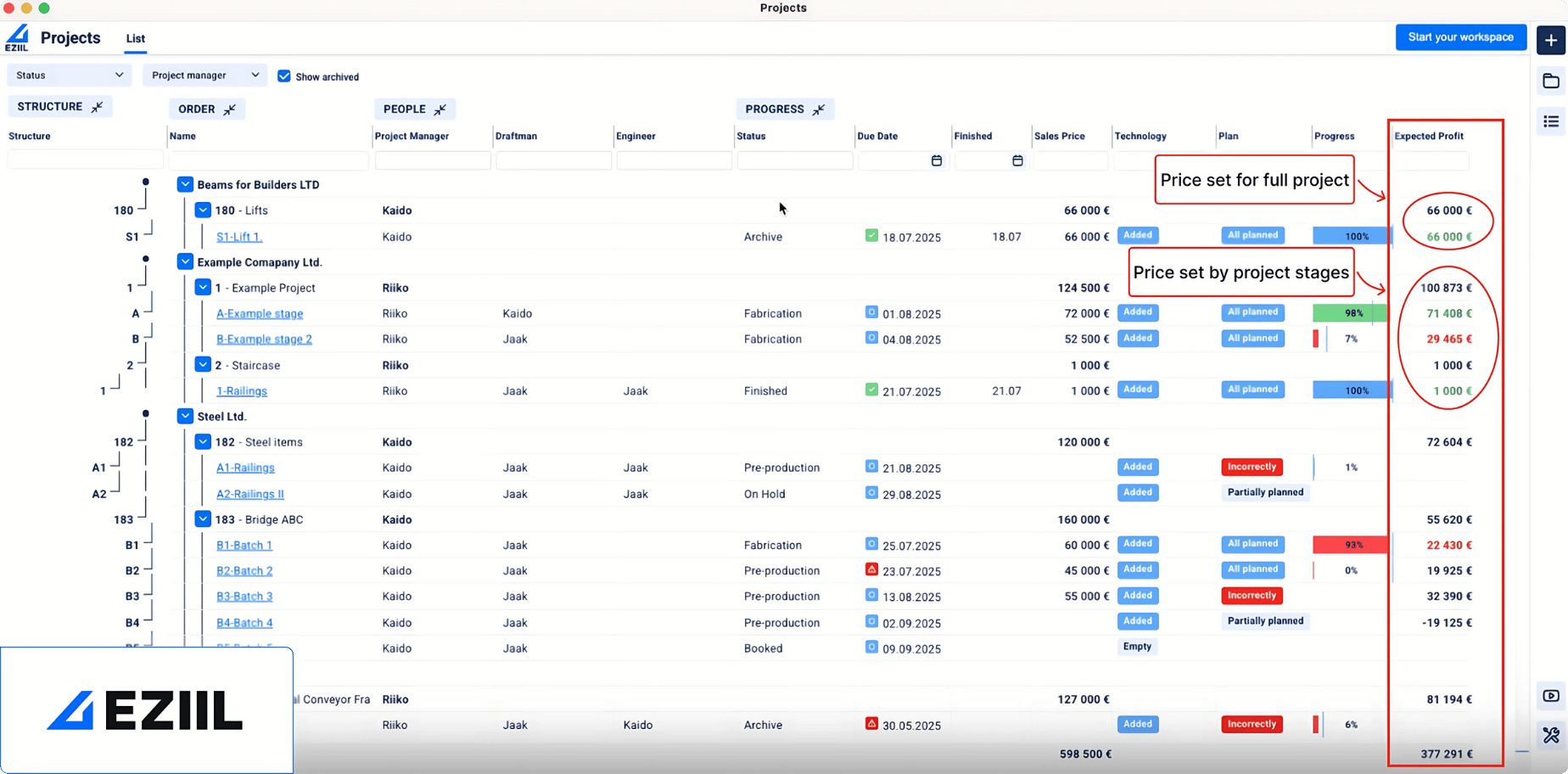The width and height of the screenshot is (1568, 774).
Task: Open the list view icon in right sidebar
Action: pos(1550,122)
